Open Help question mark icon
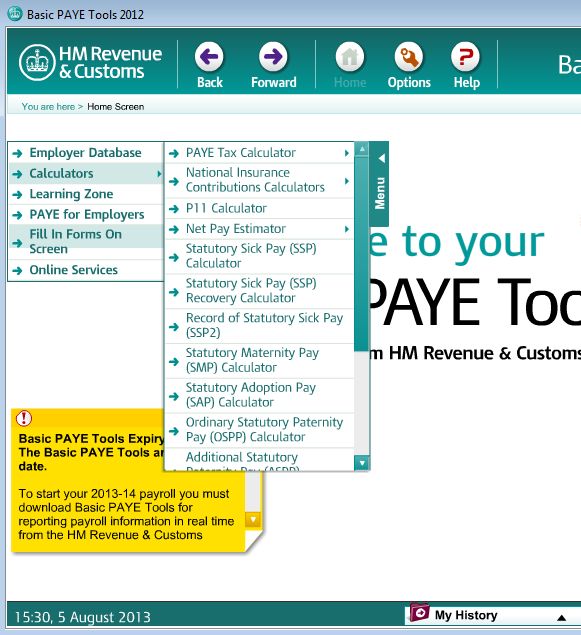Image resolution: width=581 pixels, height=635 pixels. click(466, 56)
